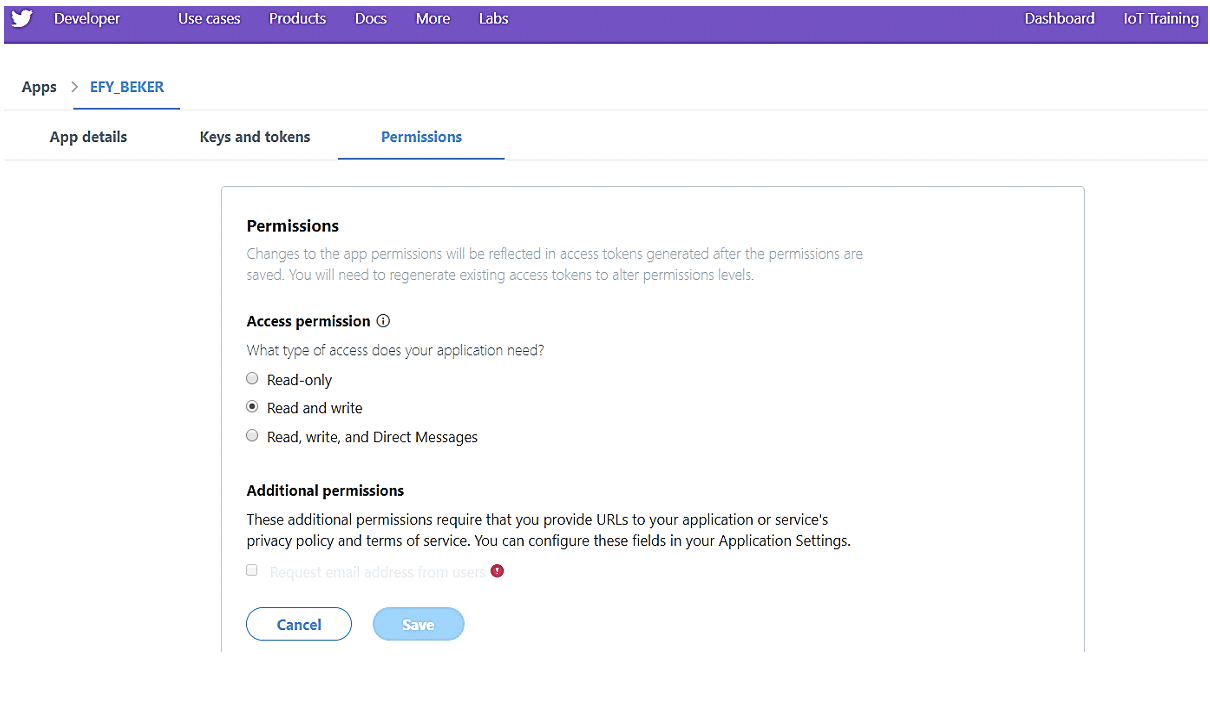Open the Docs menu item
The image size is (1210, 706).
point(370,18)
